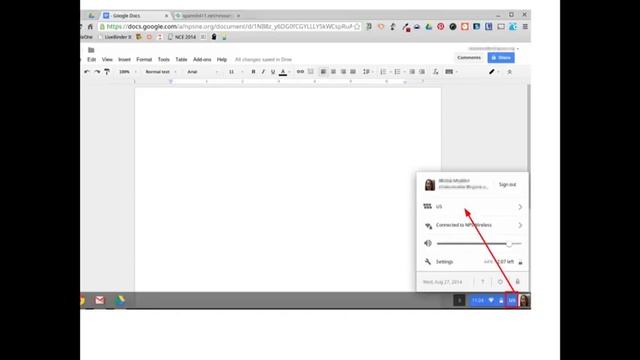Click Sign out in the tray
This screenshot has width=640, height=360.
point(507,184)
